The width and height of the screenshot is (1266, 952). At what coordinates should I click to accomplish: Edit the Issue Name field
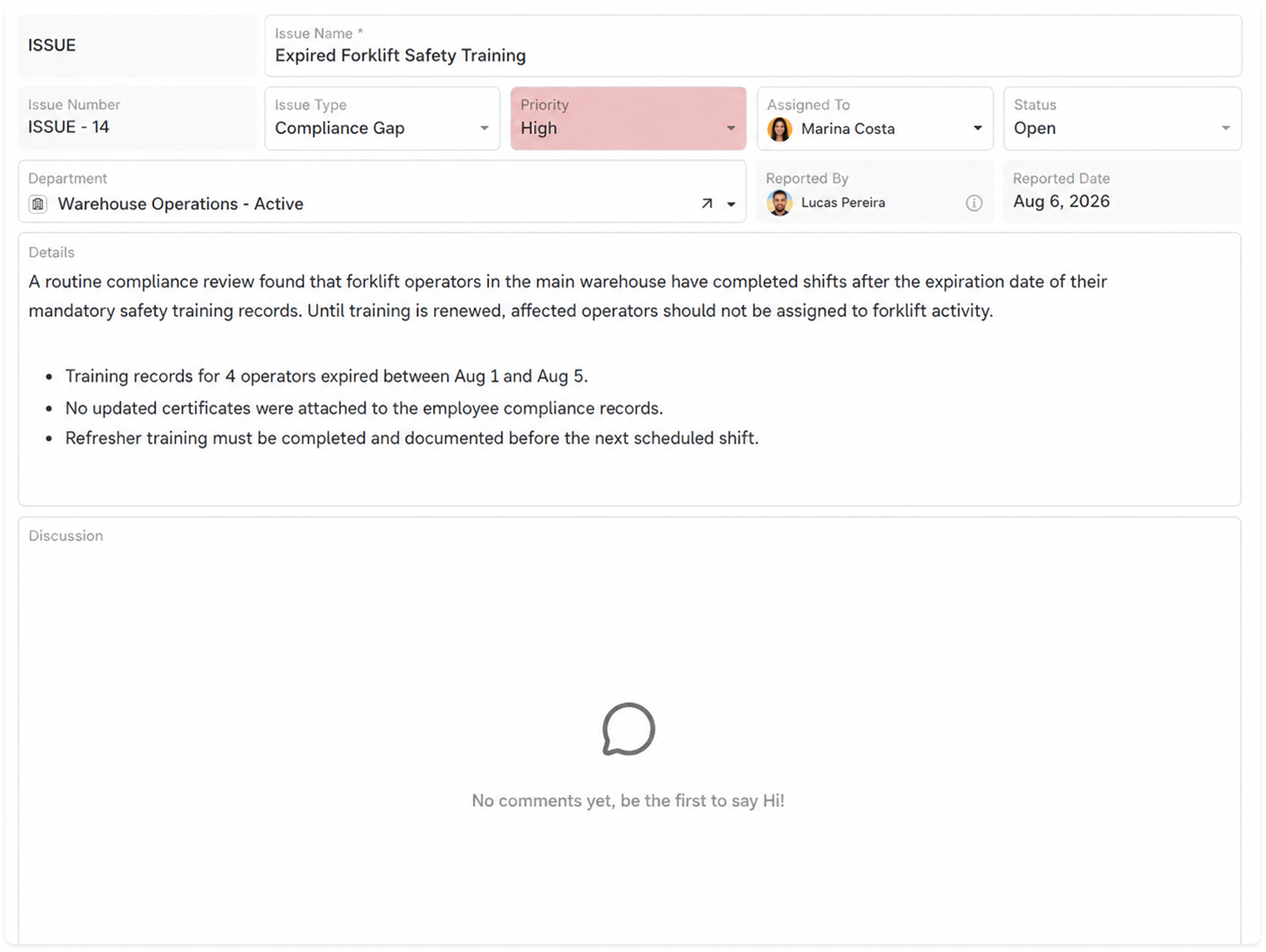click(753, 46)
